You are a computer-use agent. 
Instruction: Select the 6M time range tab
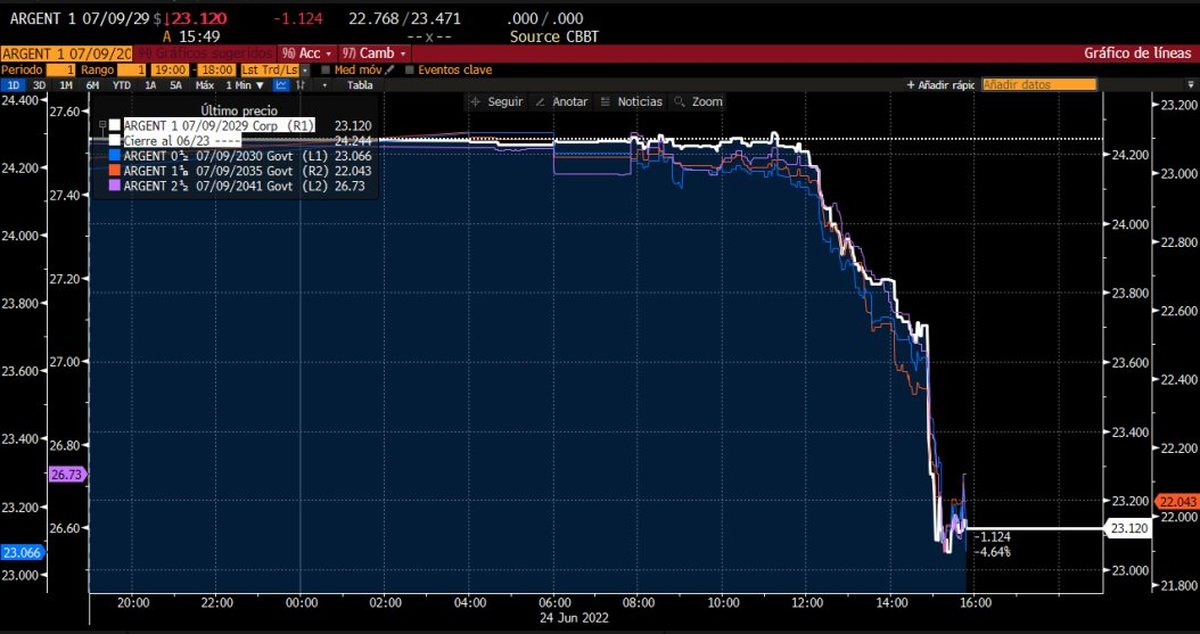pos(92,85)
